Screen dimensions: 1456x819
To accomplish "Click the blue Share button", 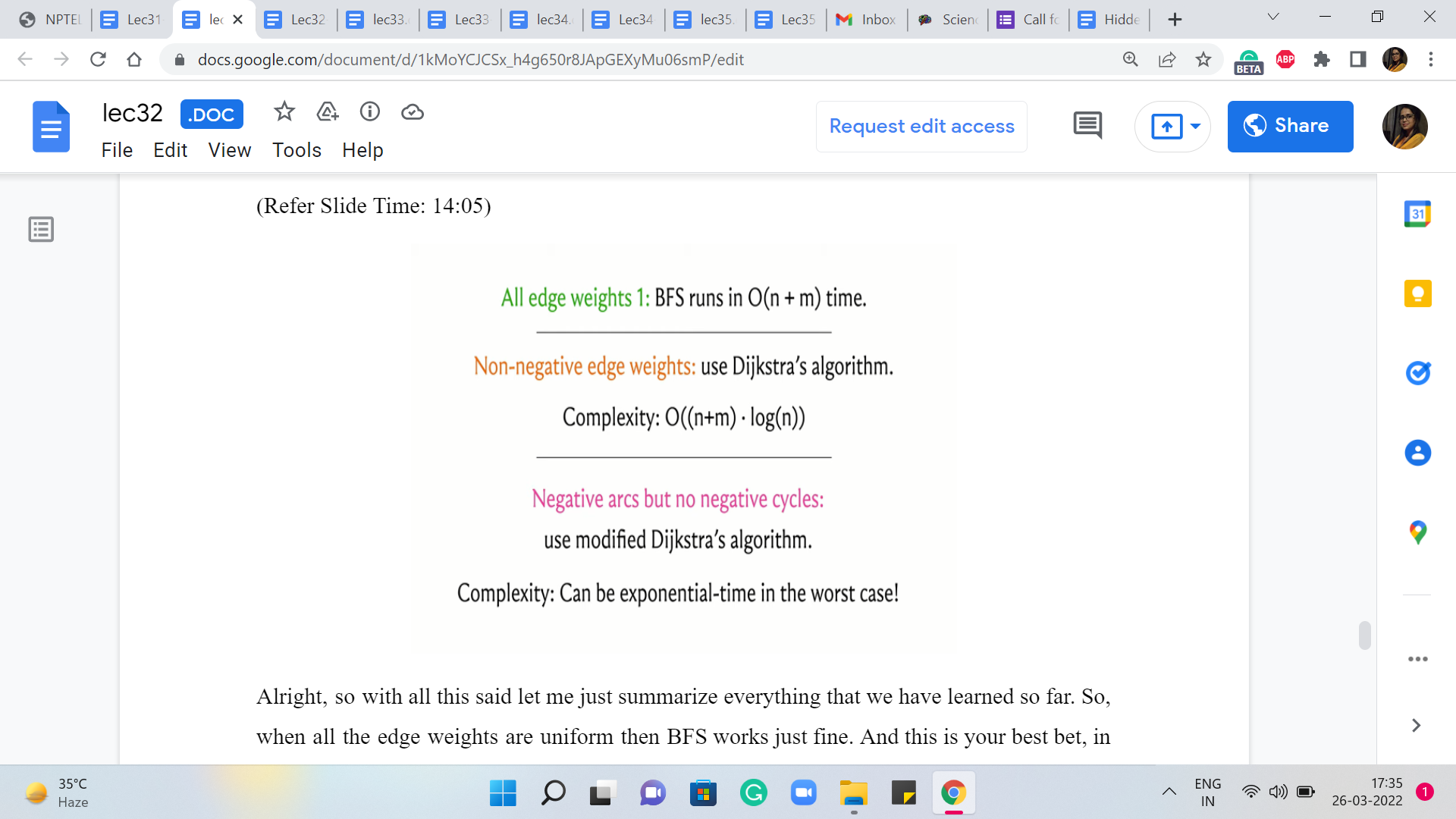I will pos(1290,126).
